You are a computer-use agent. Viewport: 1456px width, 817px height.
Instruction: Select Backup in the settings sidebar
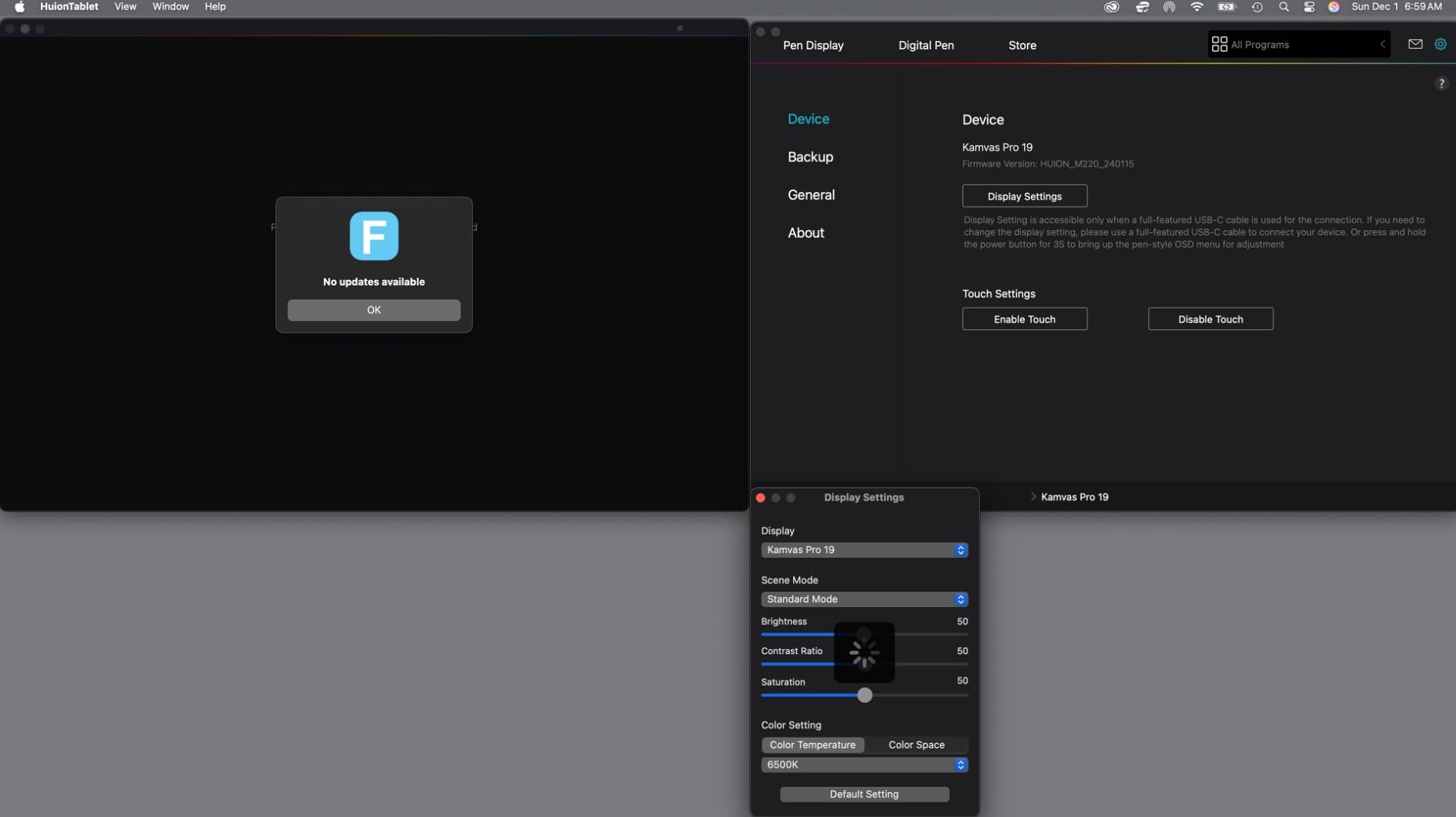(x=810, y=157)
